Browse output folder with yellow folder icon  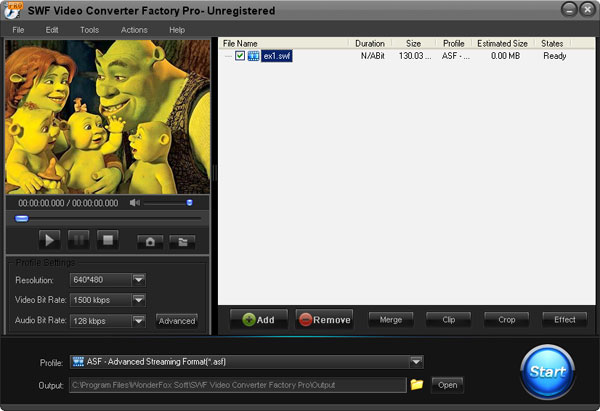pyautogui.click(x=417, y=384)
